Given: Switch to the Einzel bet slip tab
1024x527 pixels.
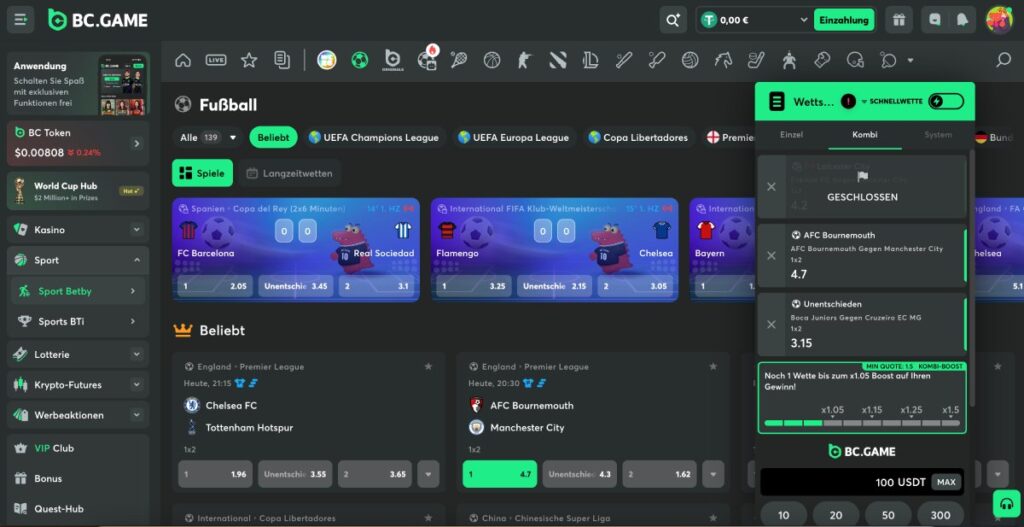Looking at the screenshot, I should pos(792,135).
